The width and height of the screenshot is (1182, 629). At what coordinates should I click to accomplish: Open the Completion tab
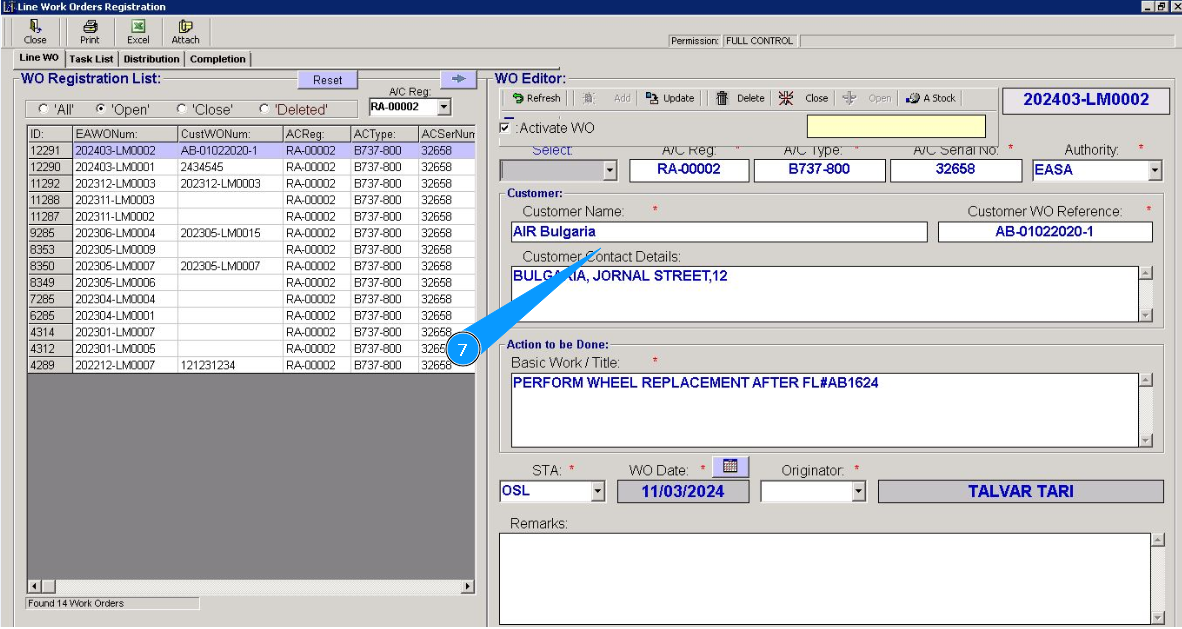(x=217, y=59)
